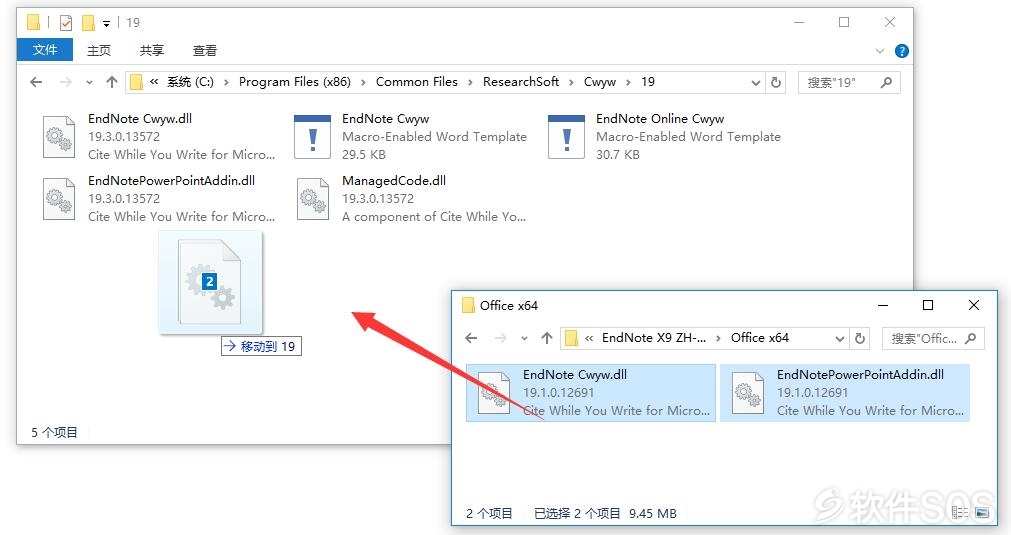1011x535 pixels.
Task: Click the search magnifier in window 19
Action: click(887, 82)
